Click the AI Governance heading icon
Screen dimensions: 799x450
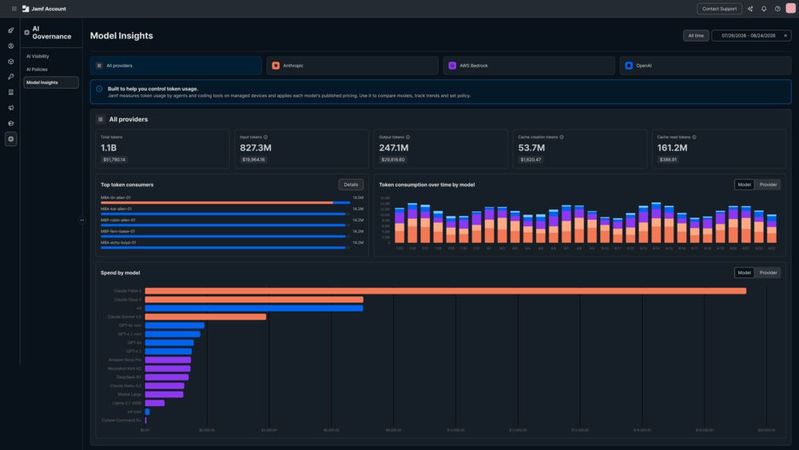(27, 33)
